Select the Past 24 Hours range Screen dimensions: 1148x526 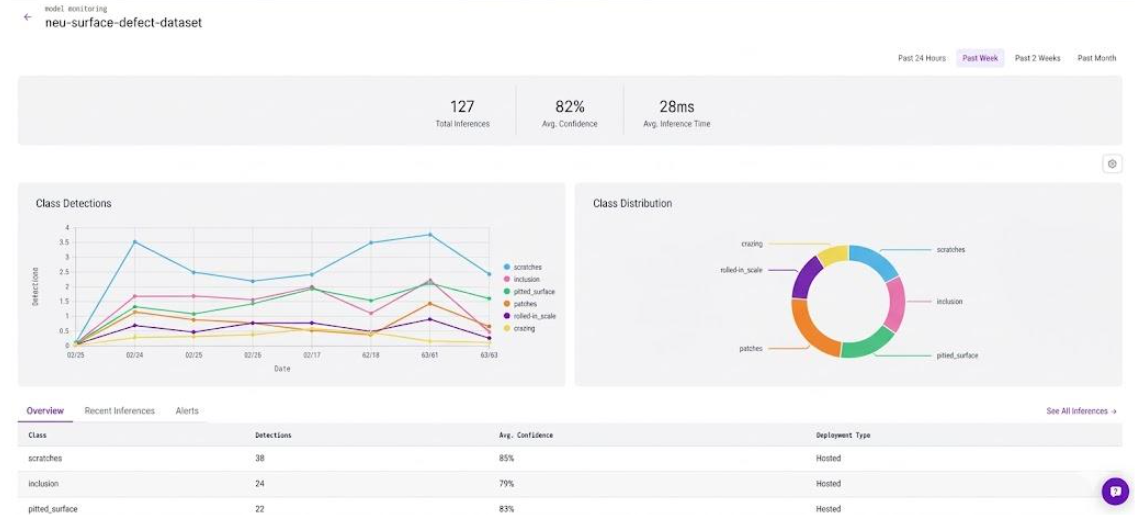(x=921, y=58)
